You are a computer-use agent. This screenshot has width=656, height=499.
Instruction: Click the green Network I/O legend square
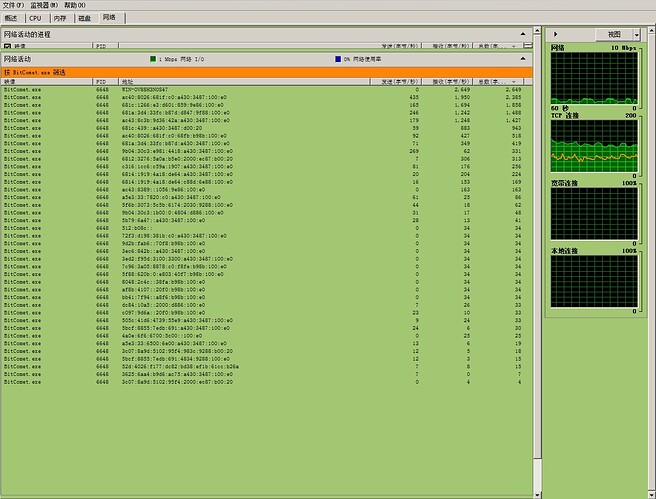151,59
